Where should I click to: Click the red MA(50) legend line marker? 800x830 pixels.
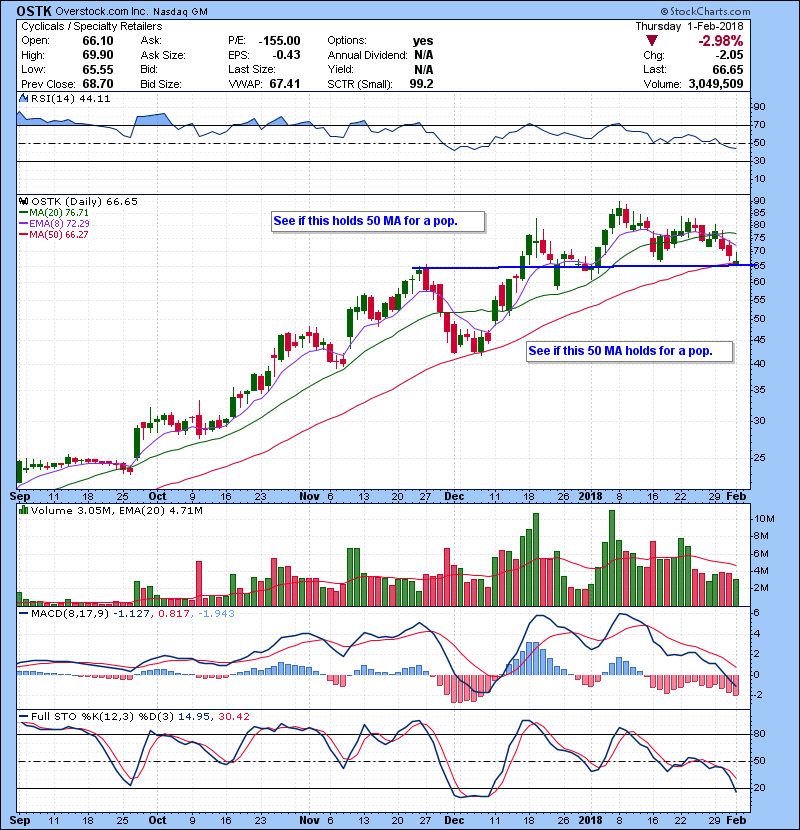coord(24,234)
